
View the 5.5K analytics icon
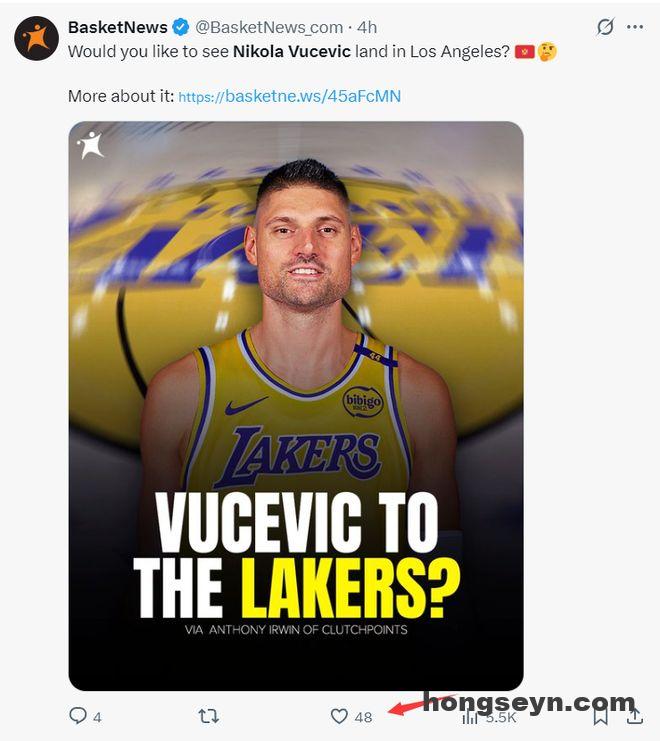(x=470, y=717)
